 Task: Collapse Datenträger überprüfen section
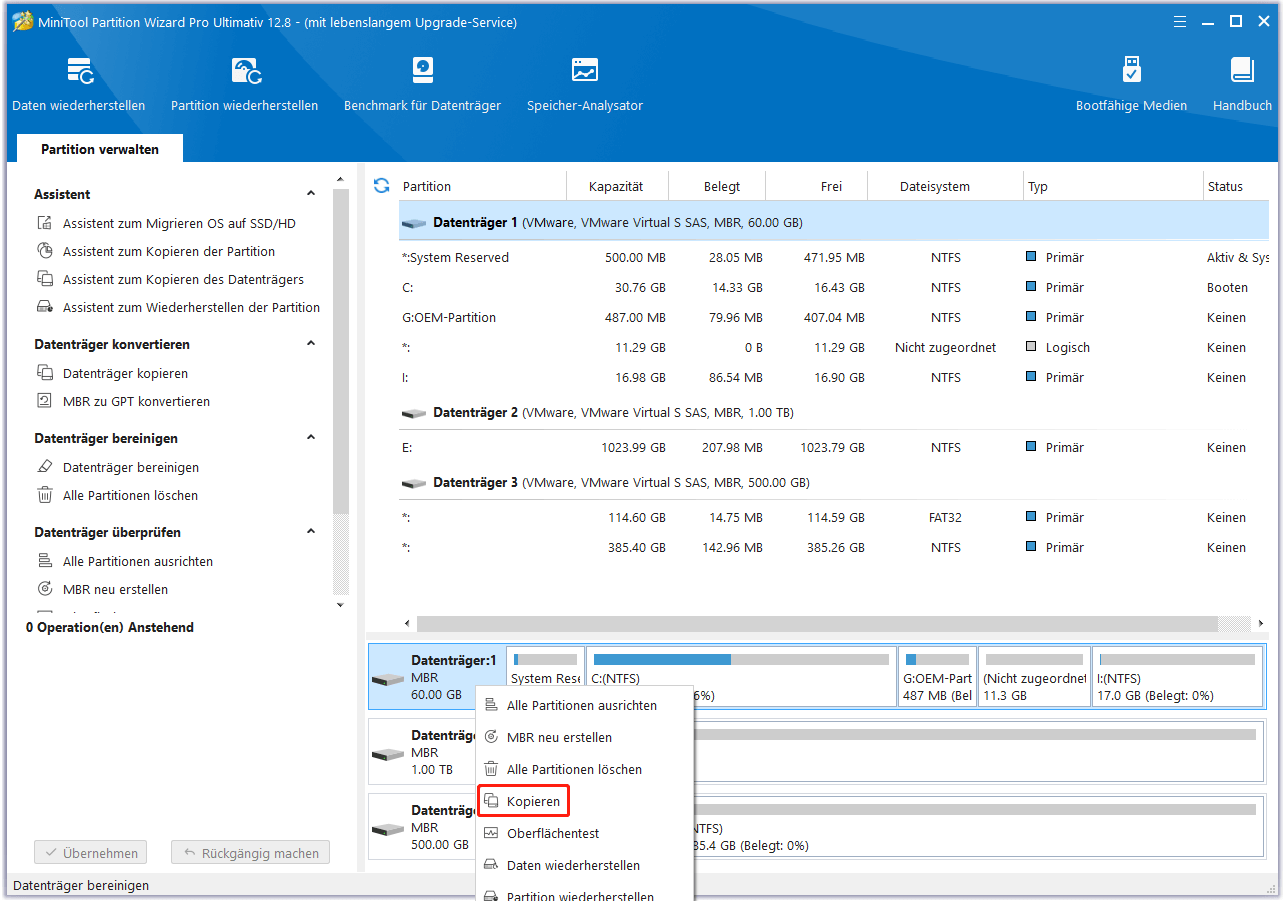point(311,532)
